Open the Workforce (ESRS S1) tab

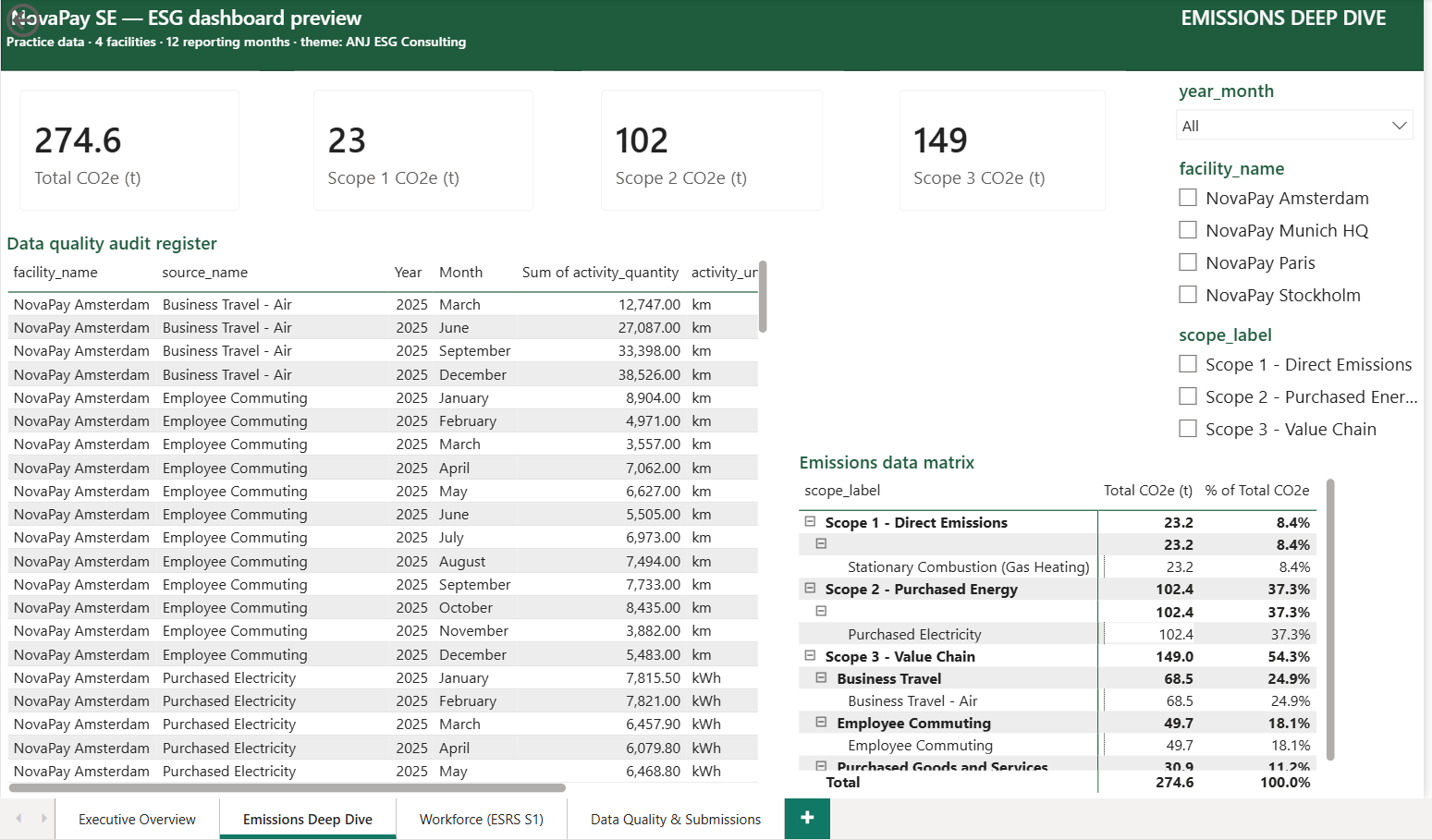[x=482, y=819]
